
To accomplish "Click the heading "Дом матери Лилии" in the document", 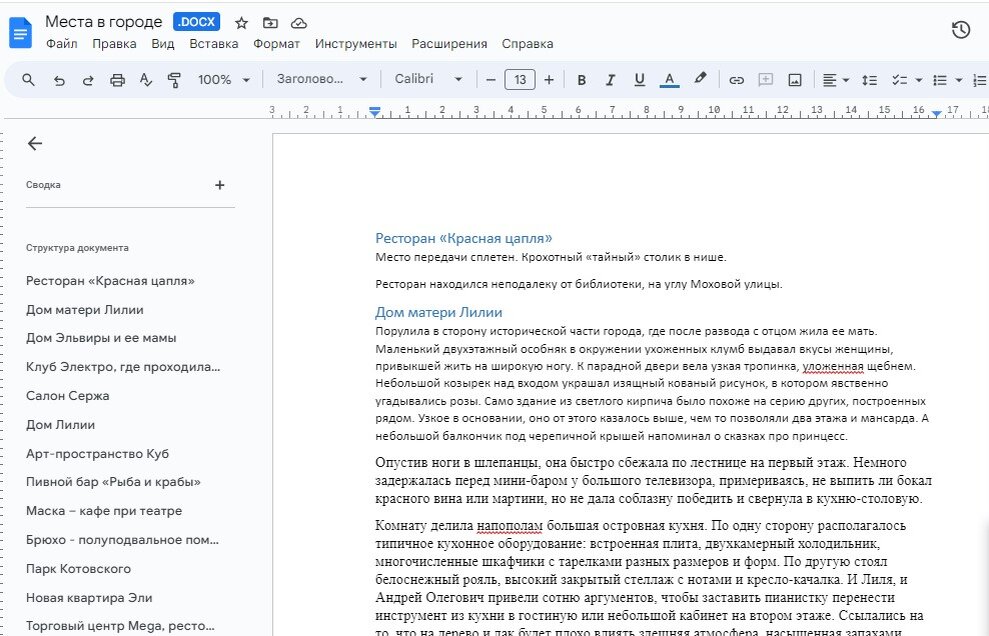I will [438, 312].
